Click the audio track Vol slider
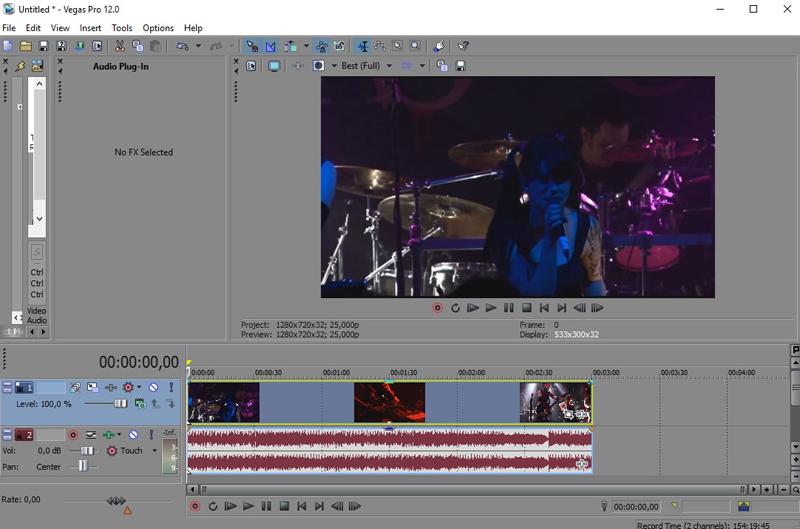The height and width of the screenshot is (529, 800). coord(86,451)
